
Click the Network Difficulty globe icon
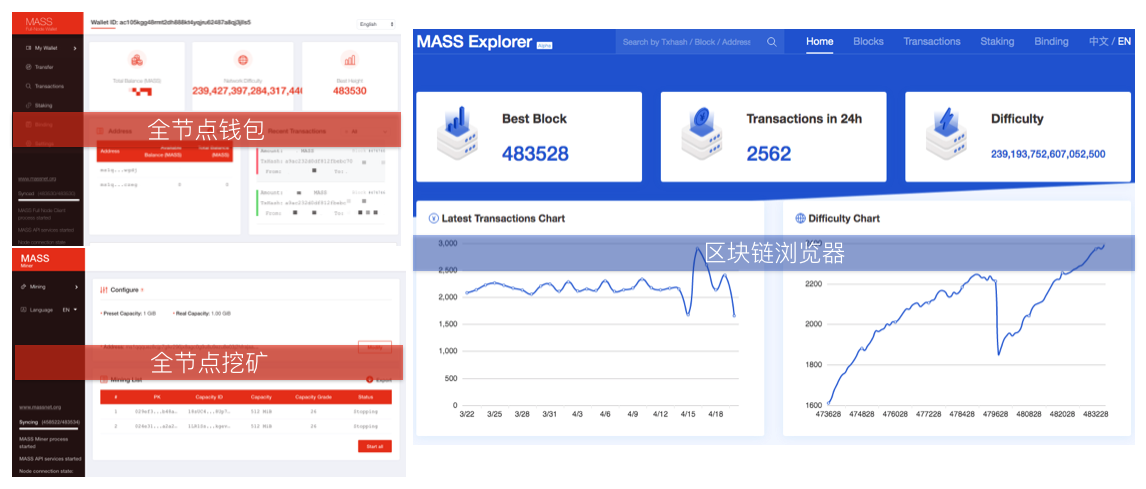(243, 60)
